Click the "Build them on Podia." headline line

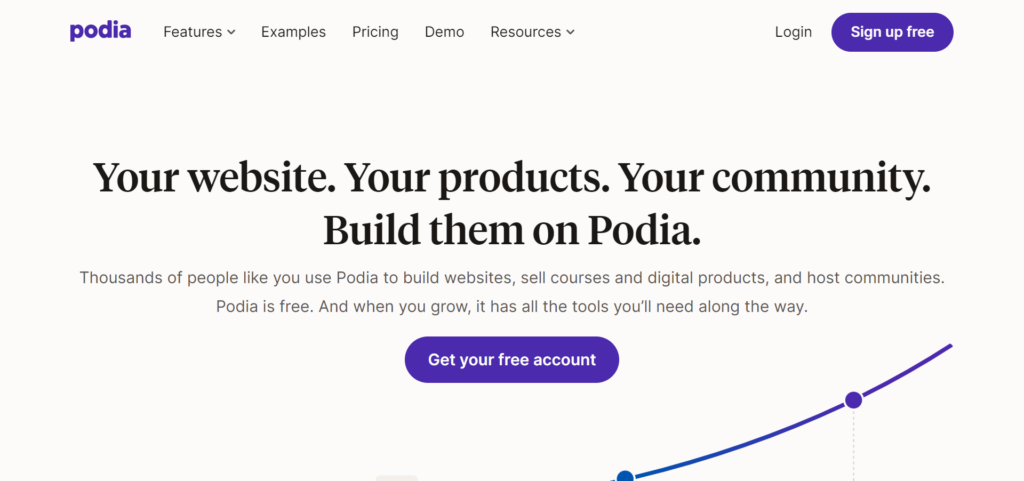coord(511,230)
